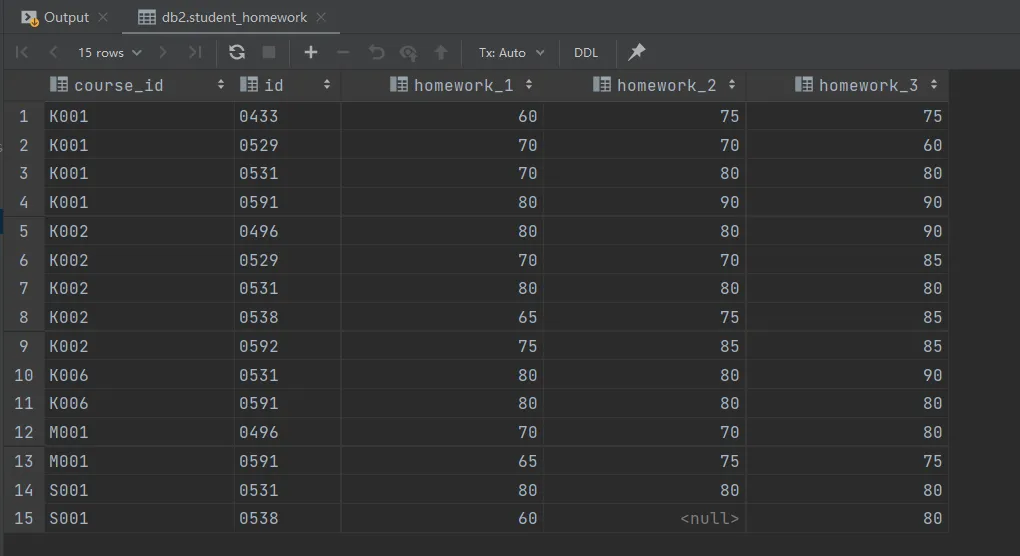Click the stop square icon in the toolbar
The image size is (1020, 556).
[269, 52]
